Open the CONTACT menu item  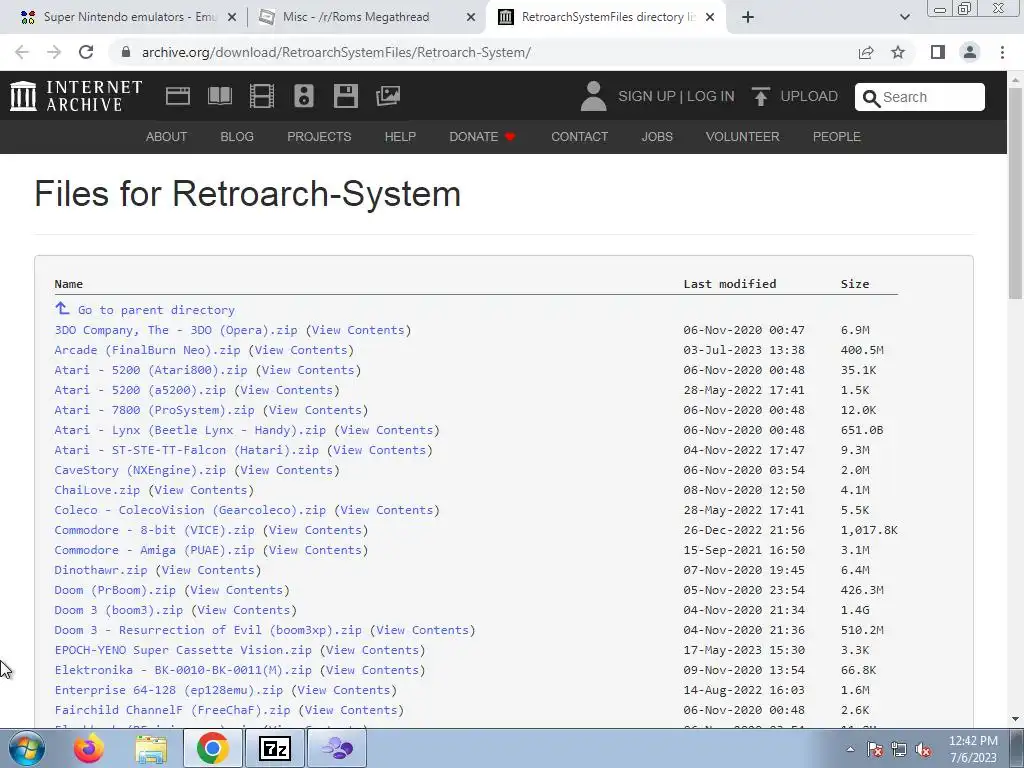point(579,136)
